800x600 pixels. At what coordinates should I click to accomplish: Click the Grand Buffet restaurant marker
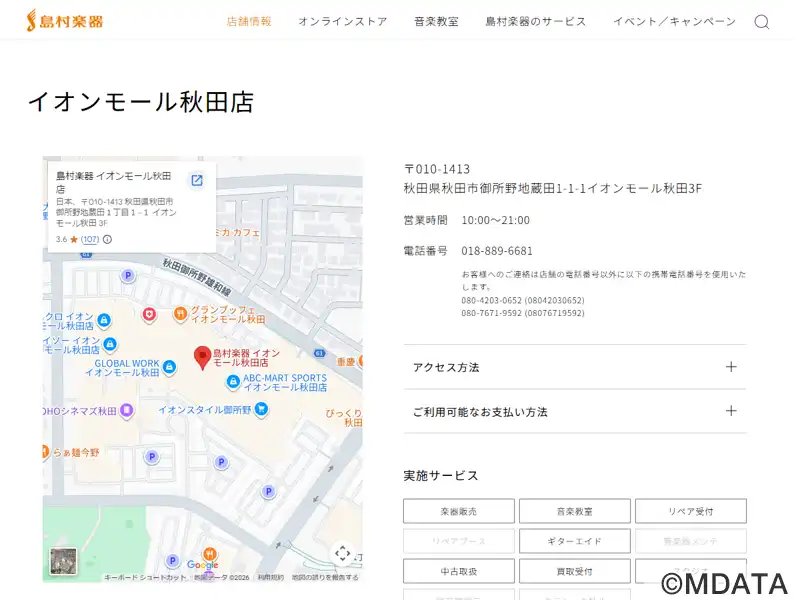tap(180, 313)
